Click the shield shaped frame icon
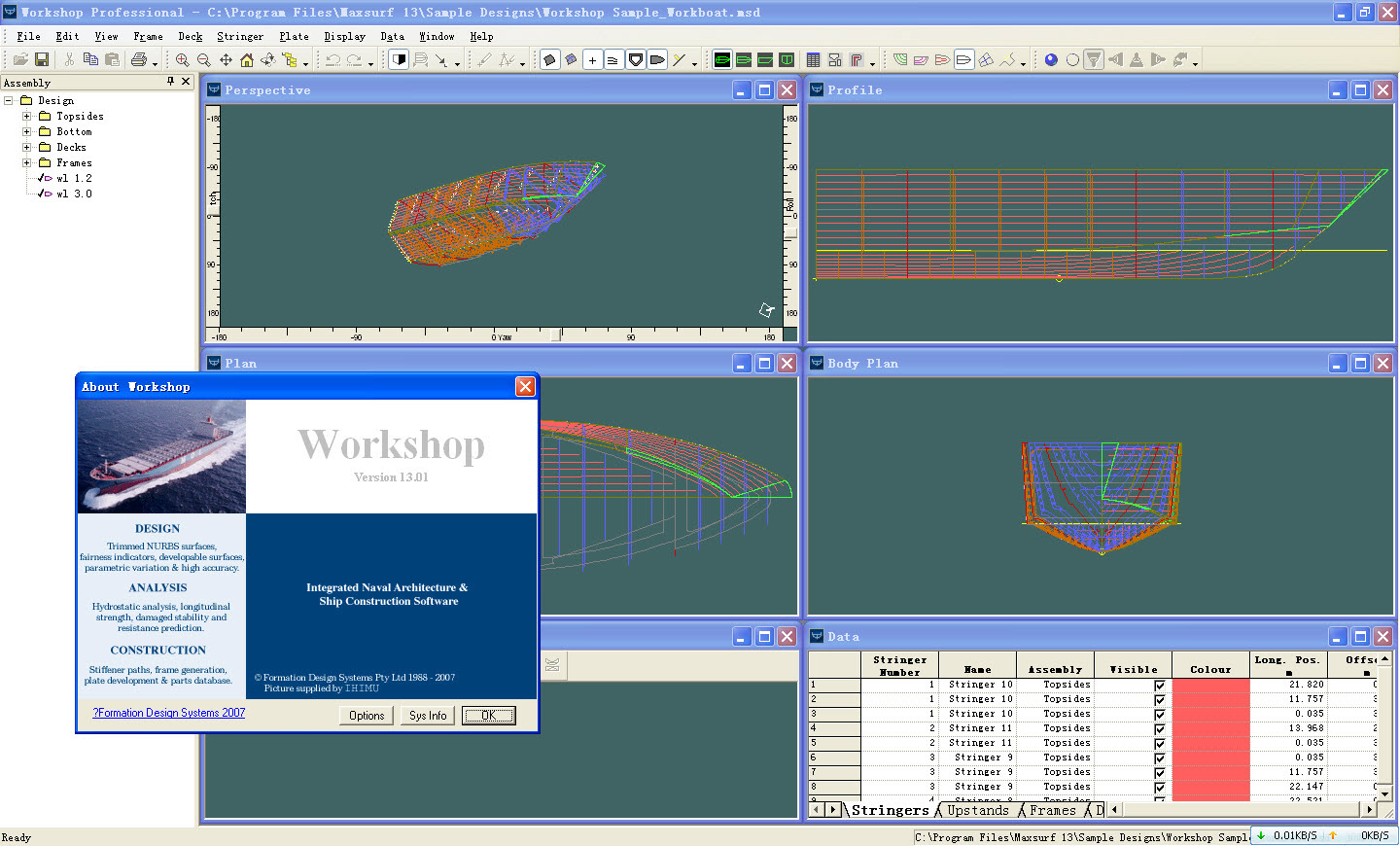 pyautogui.click(x=635, y=60)
